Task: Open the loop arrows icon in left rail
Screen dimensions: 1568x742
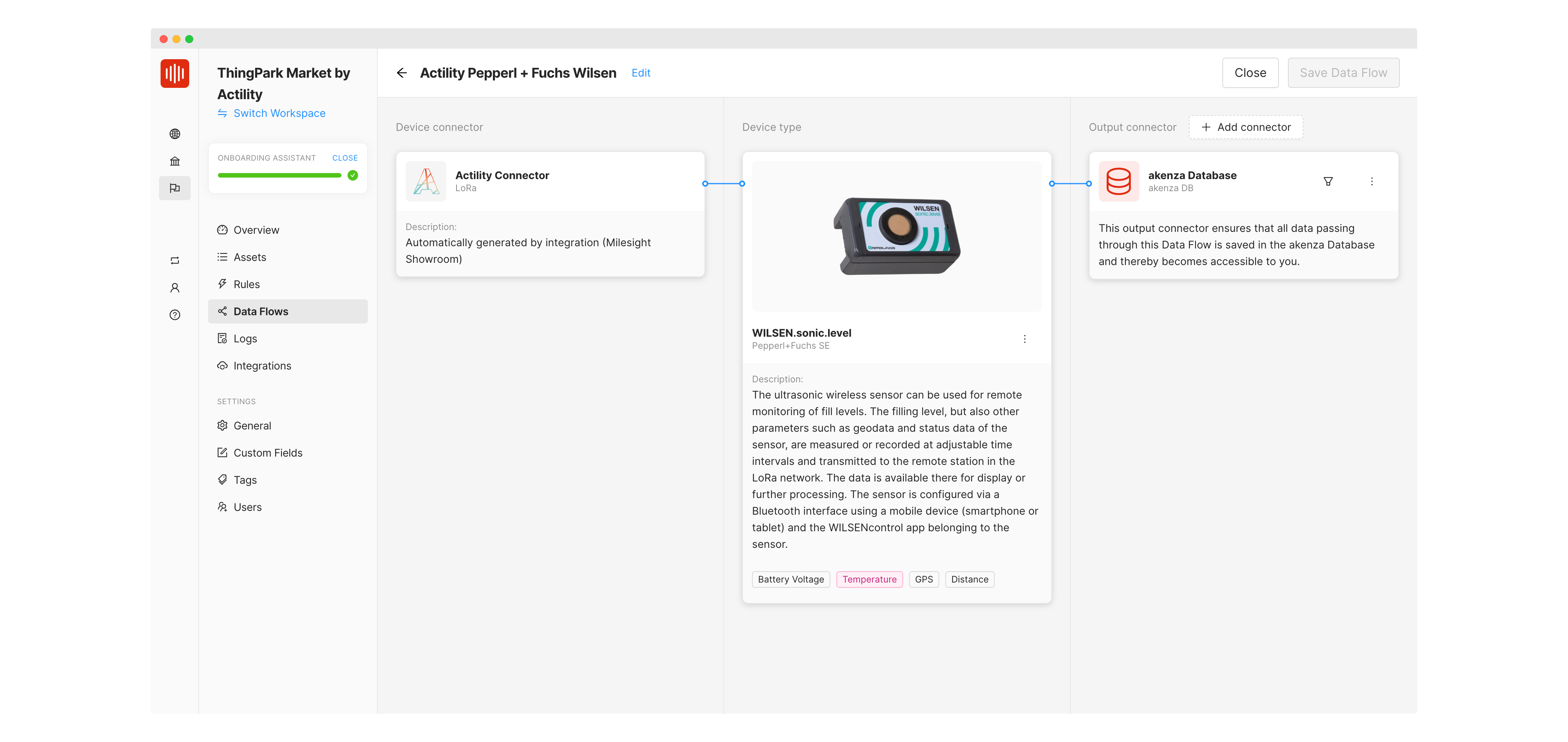Action: [x=175, y=261]
